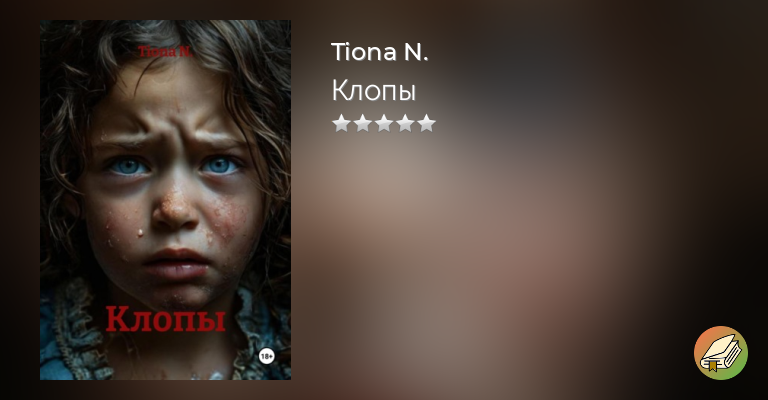Click the girl's left blue eye on cover

(128, 166)
